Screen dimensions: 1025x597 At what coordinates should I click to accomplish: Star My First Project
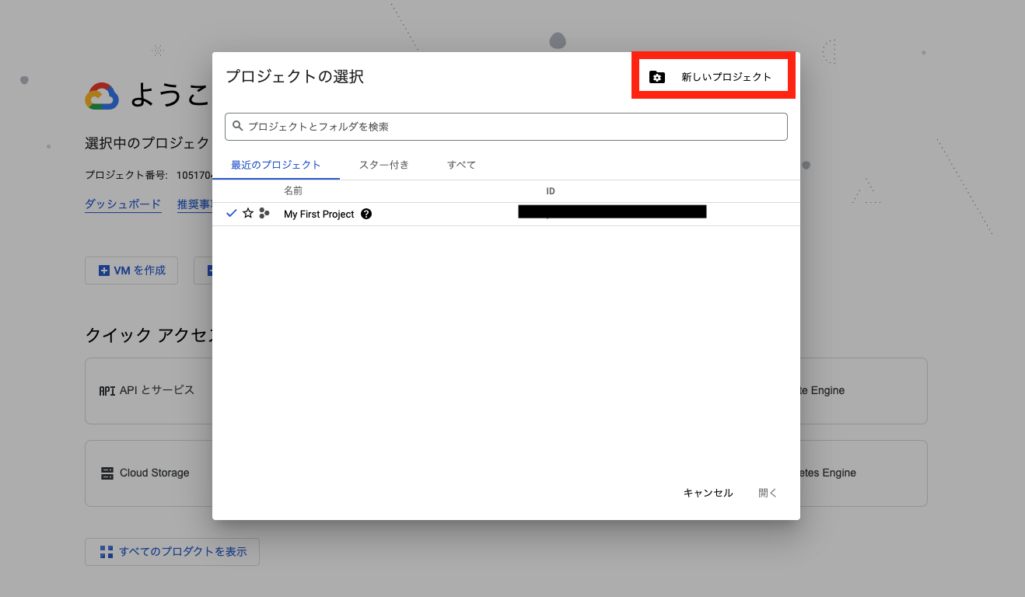coord(248,213)
